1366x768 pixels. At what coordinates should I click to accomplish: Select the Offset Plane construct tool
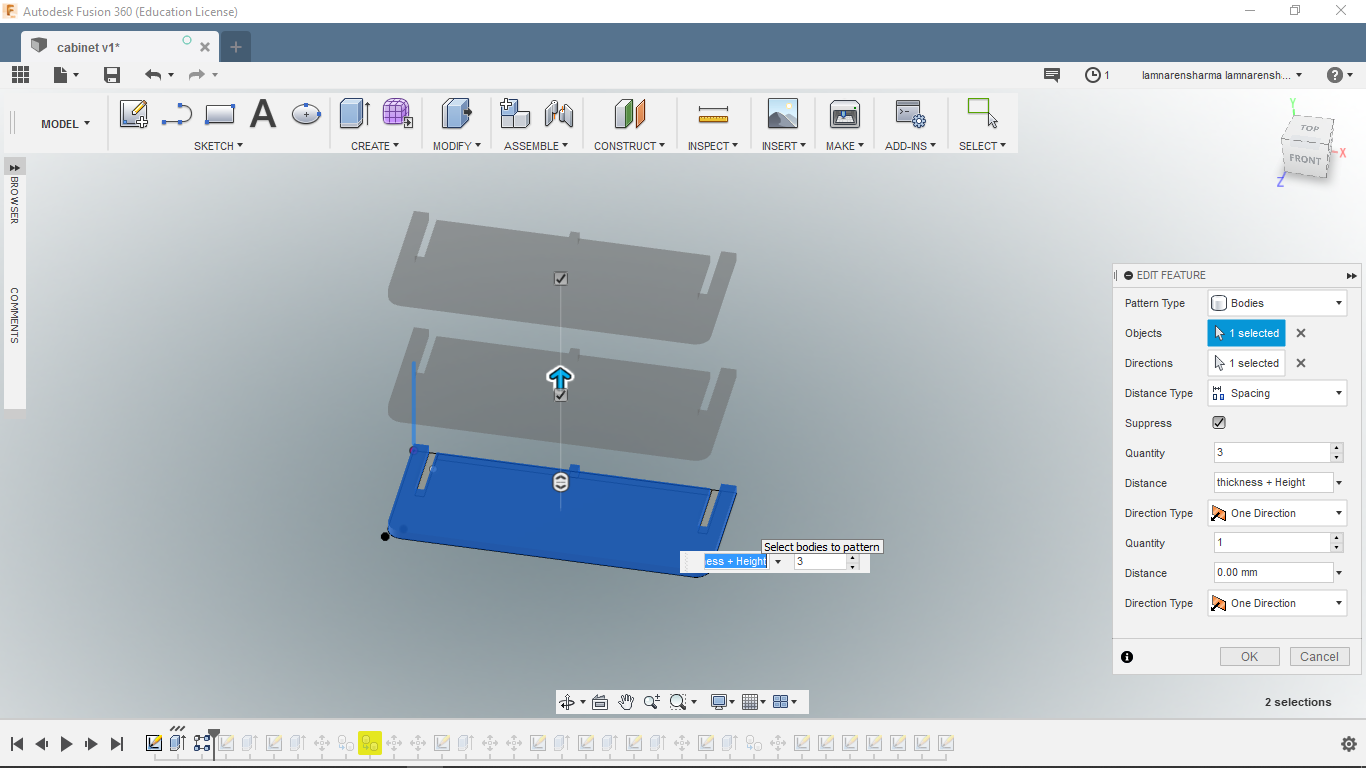click(630, 114)
